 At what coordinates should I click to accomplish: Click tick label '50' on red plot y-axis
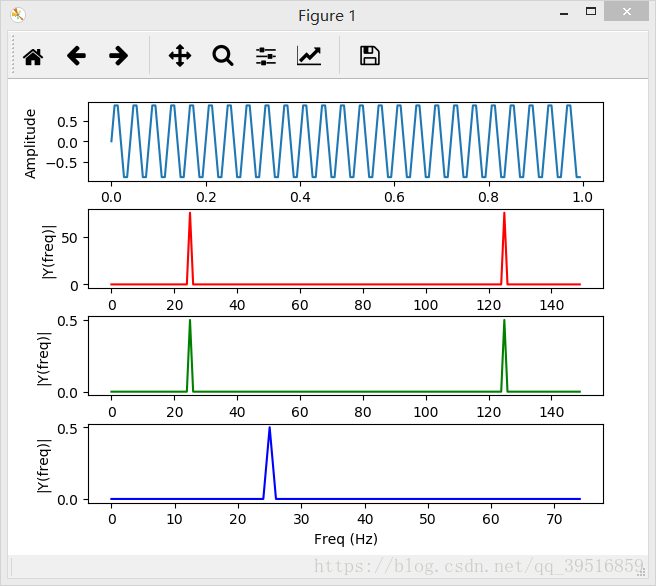[x=69, y=238]
